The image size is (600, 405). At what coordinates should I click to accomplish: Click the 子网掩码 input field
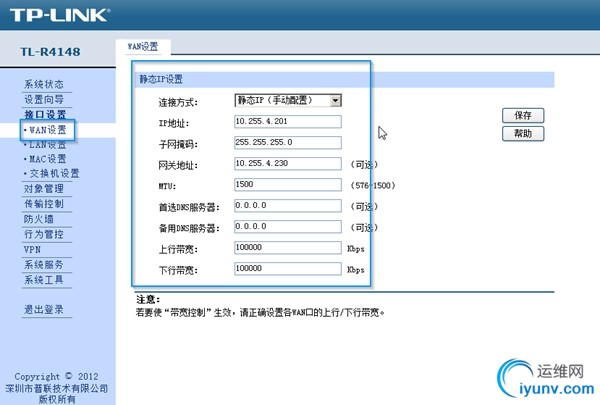coord(288,142)
